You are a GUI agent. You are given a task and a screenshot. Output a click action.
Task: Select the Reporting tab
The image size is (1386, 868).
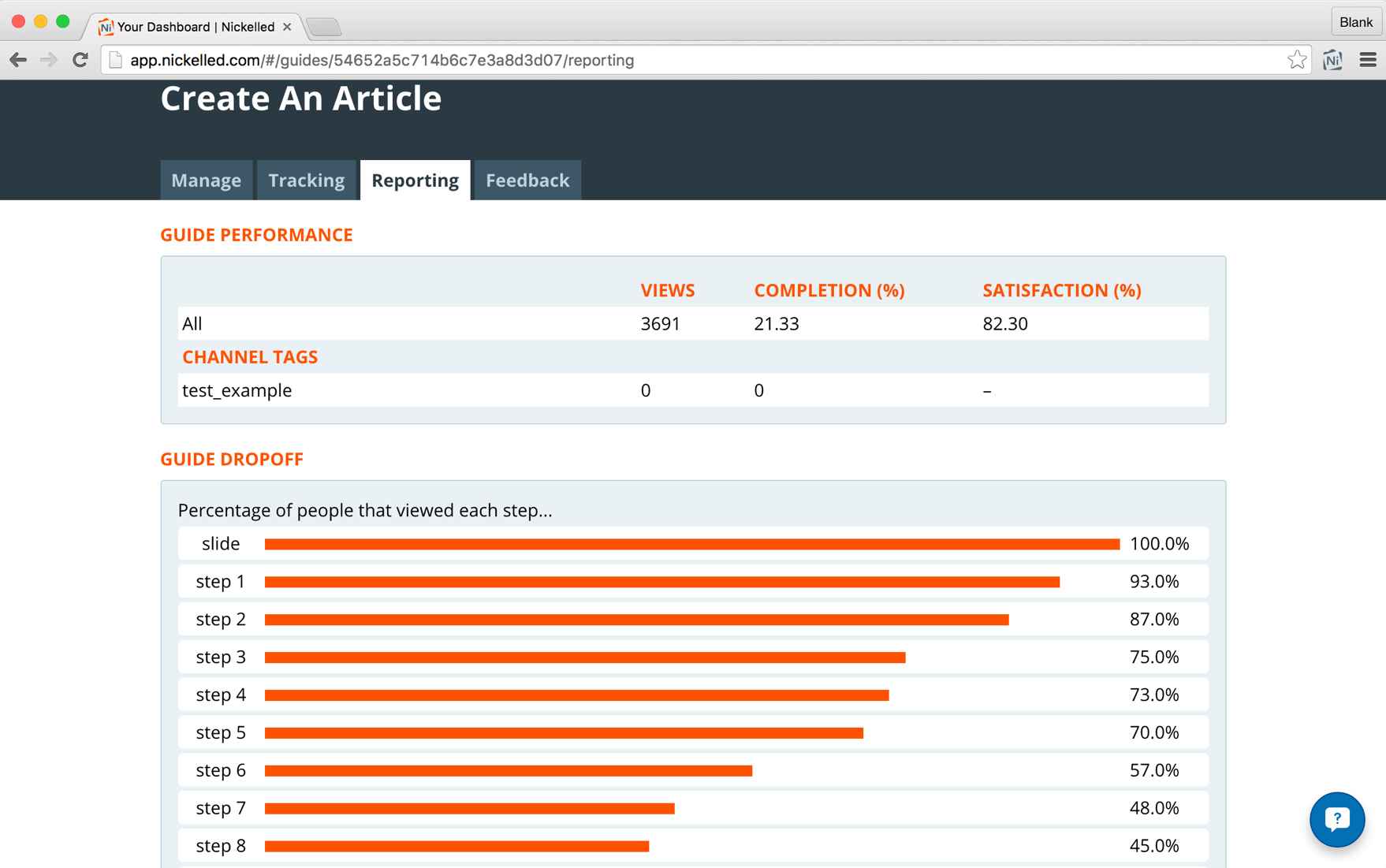(415, 181)
